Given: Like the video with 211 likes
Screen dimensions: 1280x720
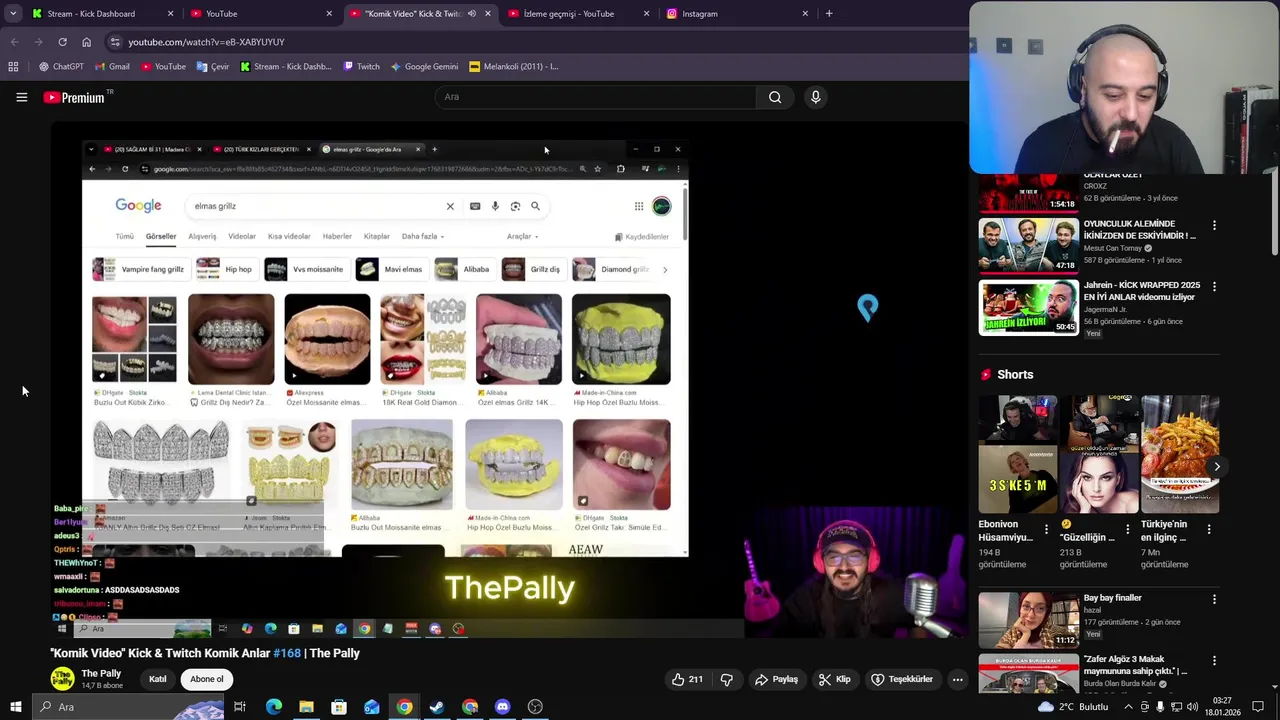Looking at the screenshot, I should 687,679.
